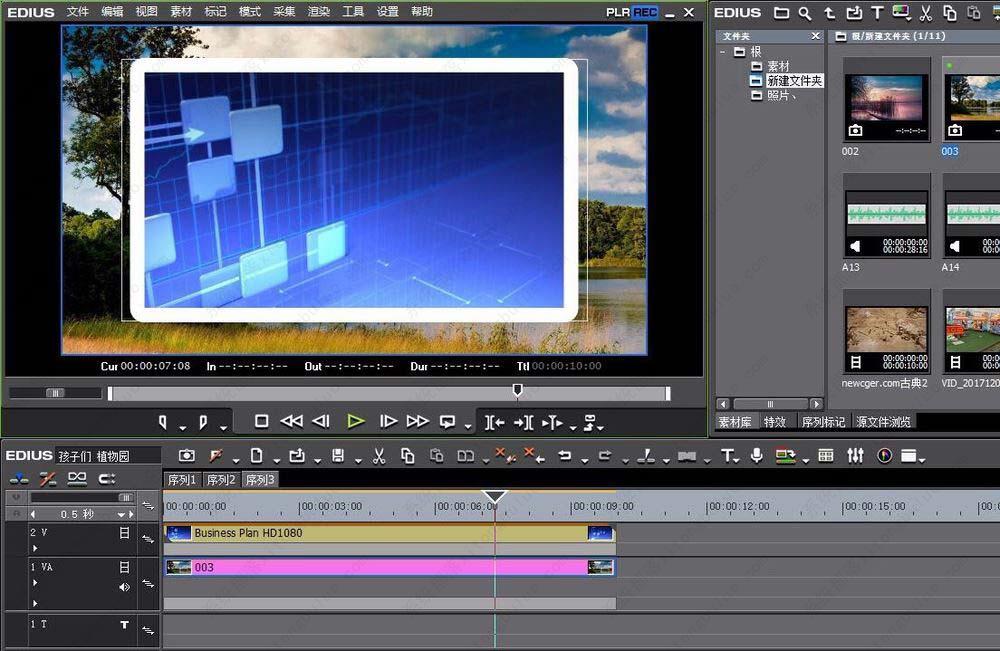Click the Set In point button in player
Viewport: 1000px width, 651px height.
tap(163, 422)
